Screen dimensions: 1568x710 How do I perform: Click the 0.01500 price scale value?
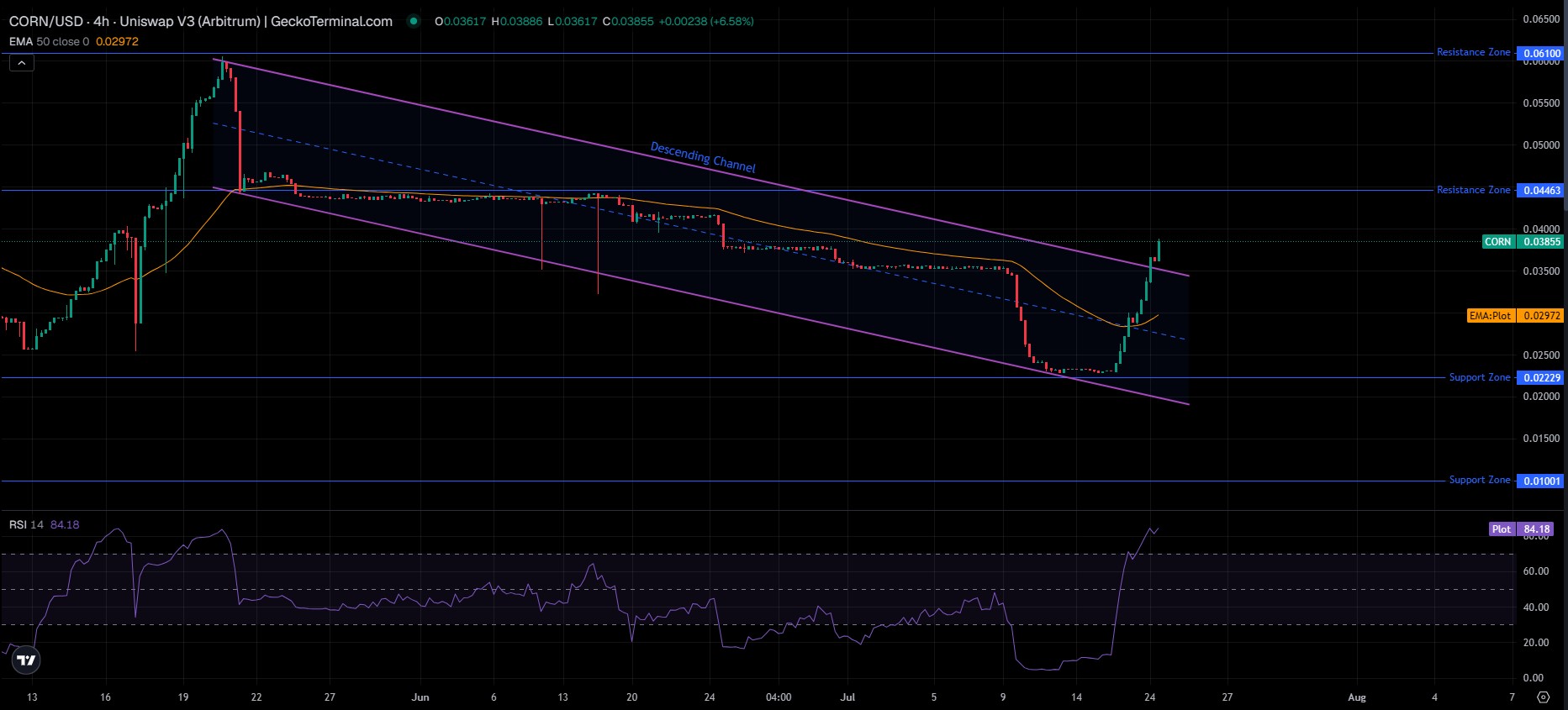coord(1541,439)
